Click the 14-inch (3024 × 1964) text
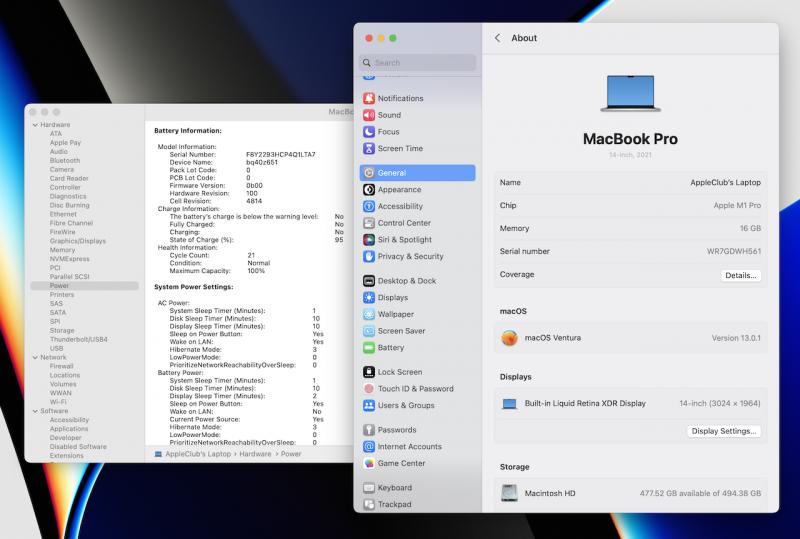Viewport: 800px width, 539px height. tap(719, 403)
